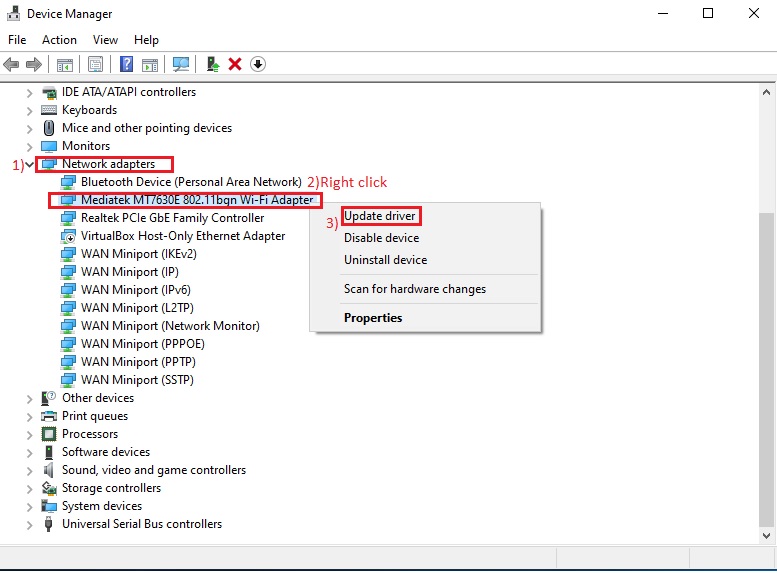The height and width of the screenshot is (573, 777).
Task: Click the Scan for hardware changes toolbar icon
Action: pos(181,64)
